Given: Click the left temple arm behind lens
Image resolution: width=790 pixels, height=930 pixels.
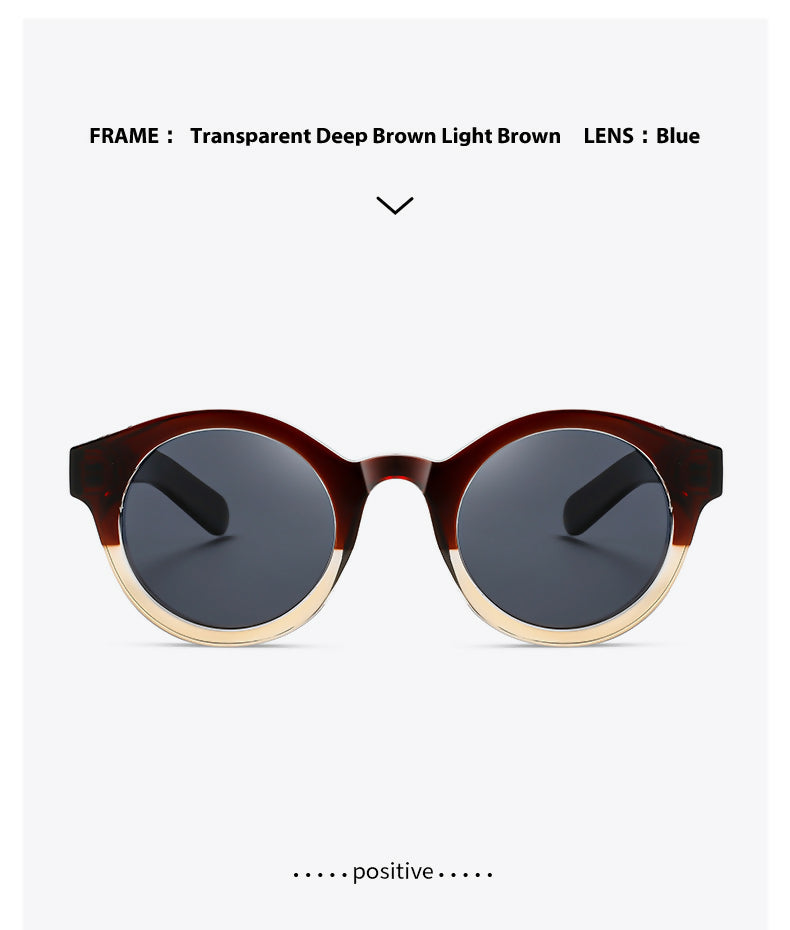Looking at the screenshot, I should pos(189,491).
